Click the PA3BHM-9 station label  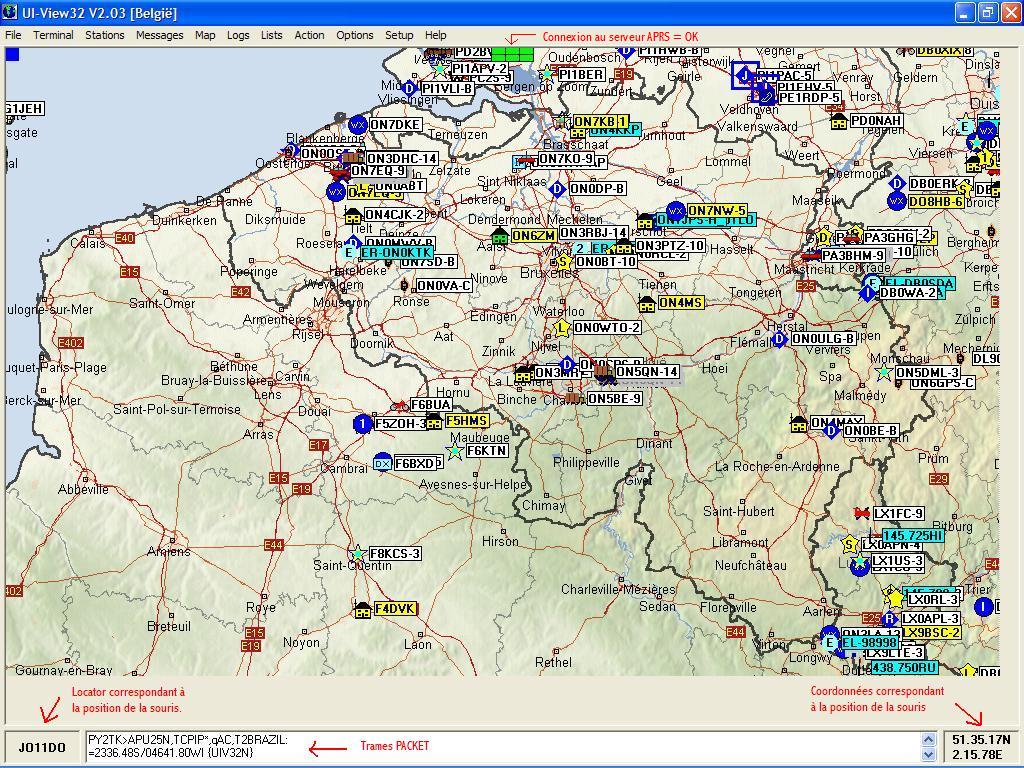853,255
